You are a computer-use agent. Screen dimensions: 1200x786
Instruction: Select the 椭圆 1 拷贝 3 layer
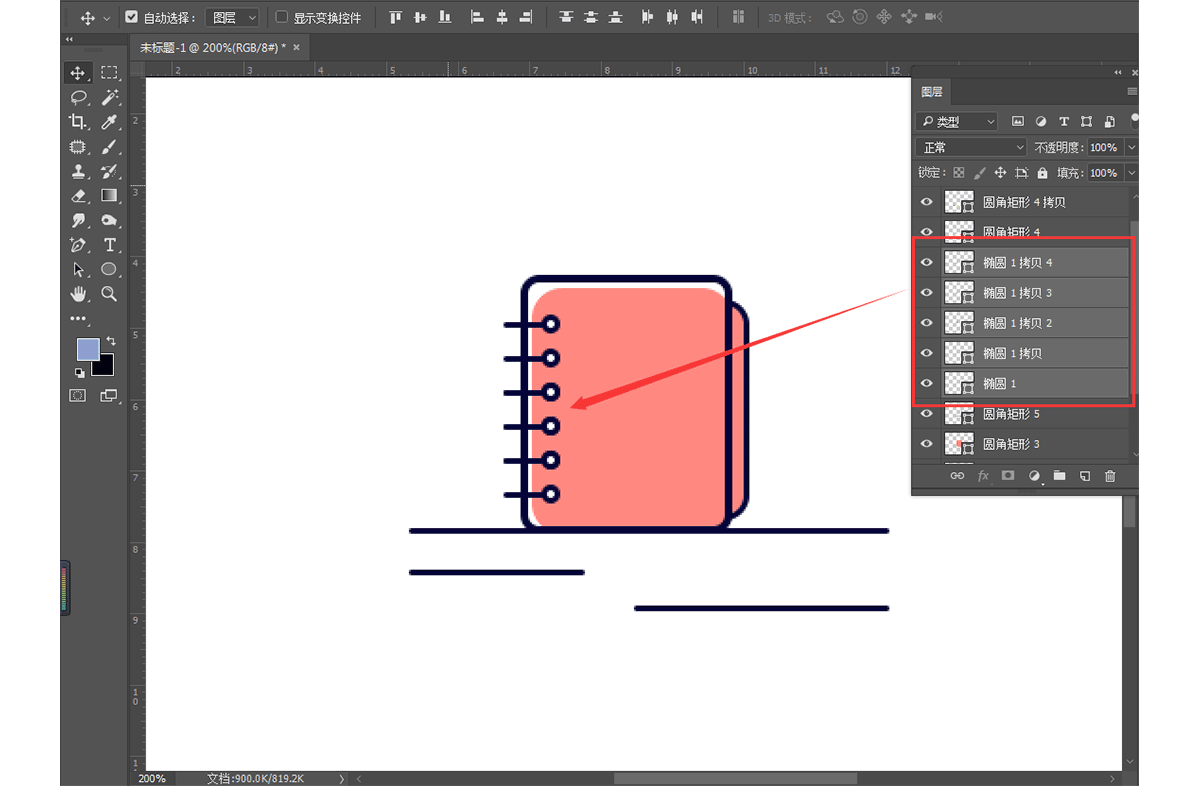(1017, 293)
